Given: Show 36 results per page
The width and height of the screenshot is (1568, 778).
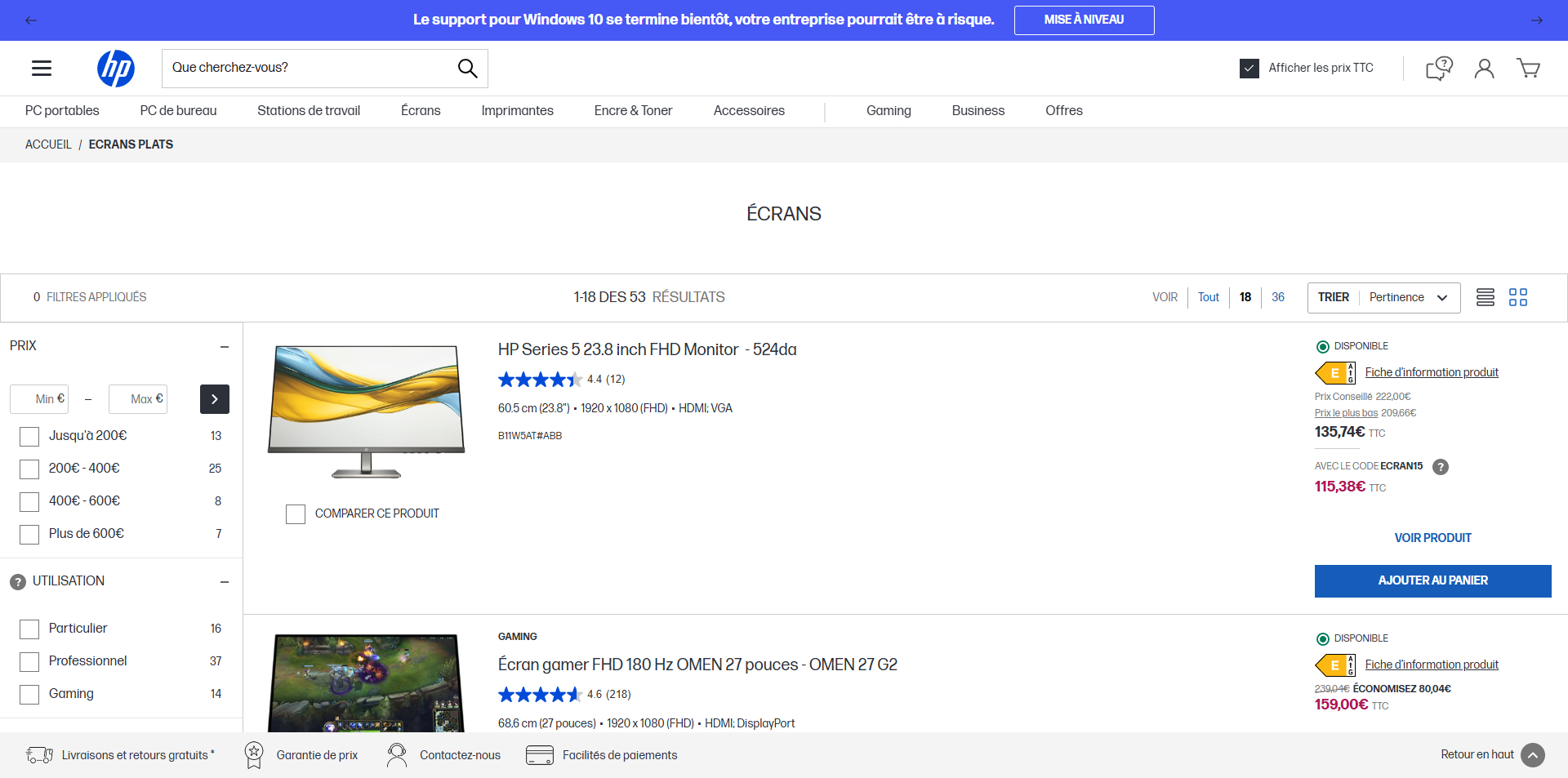Looking at the screenshot, I should pyautogui.click(x=1278, y=298).
